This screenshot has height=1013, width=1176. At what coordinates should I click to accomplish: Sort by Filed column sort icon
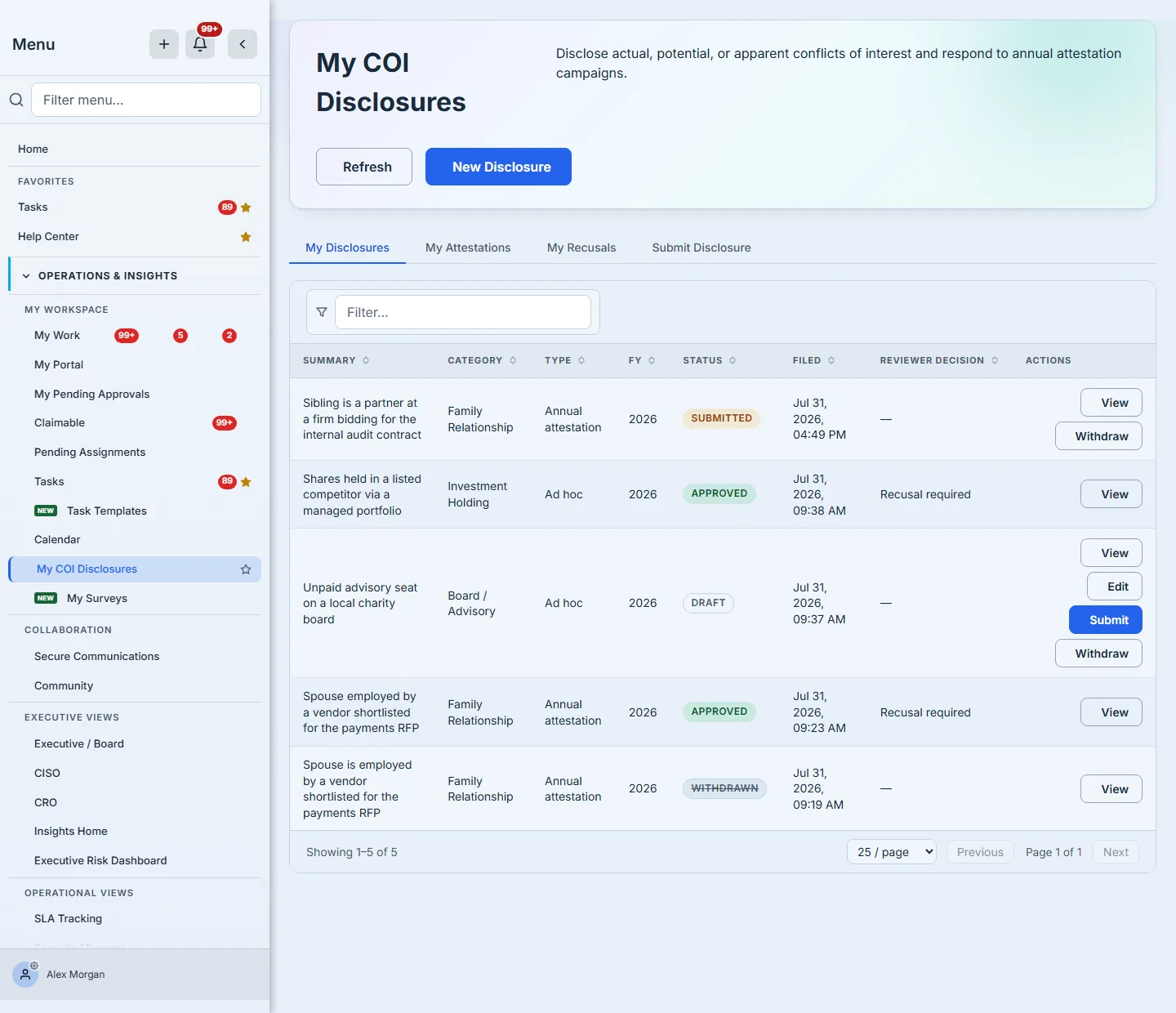(x=831, y=360)
